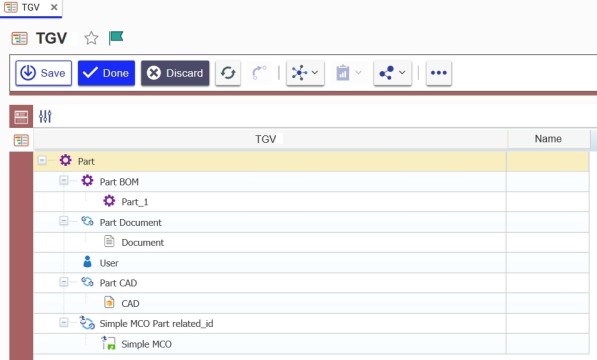Click the Name column header
597x360 pixels.
click(x=548, y=139)
